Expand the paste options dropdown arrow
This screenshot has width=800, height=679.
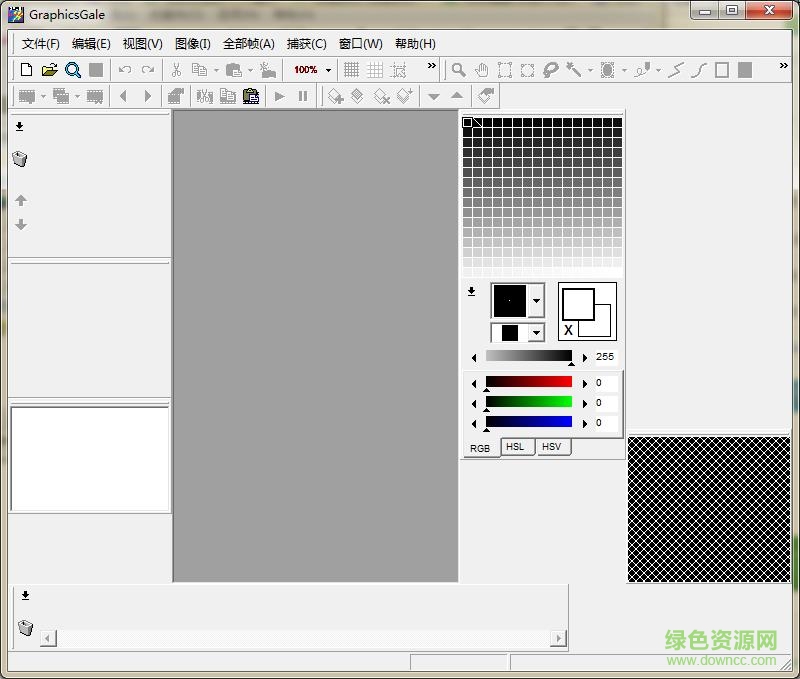pos(250,70)
